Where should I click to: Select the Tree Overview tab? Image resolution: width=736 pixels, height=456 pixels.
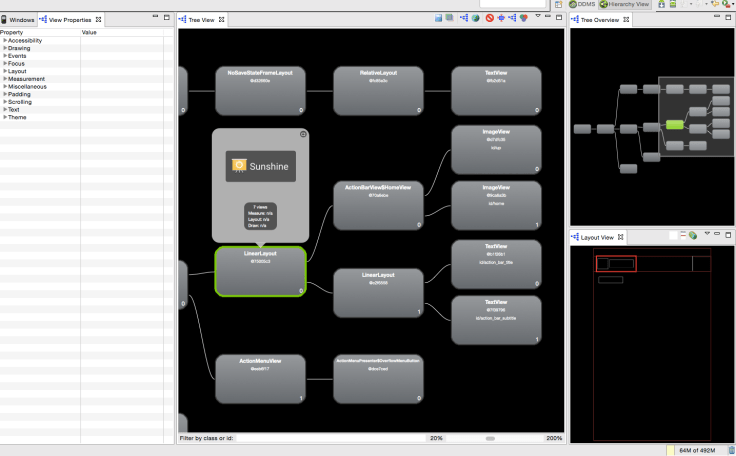tap(598, 20)
